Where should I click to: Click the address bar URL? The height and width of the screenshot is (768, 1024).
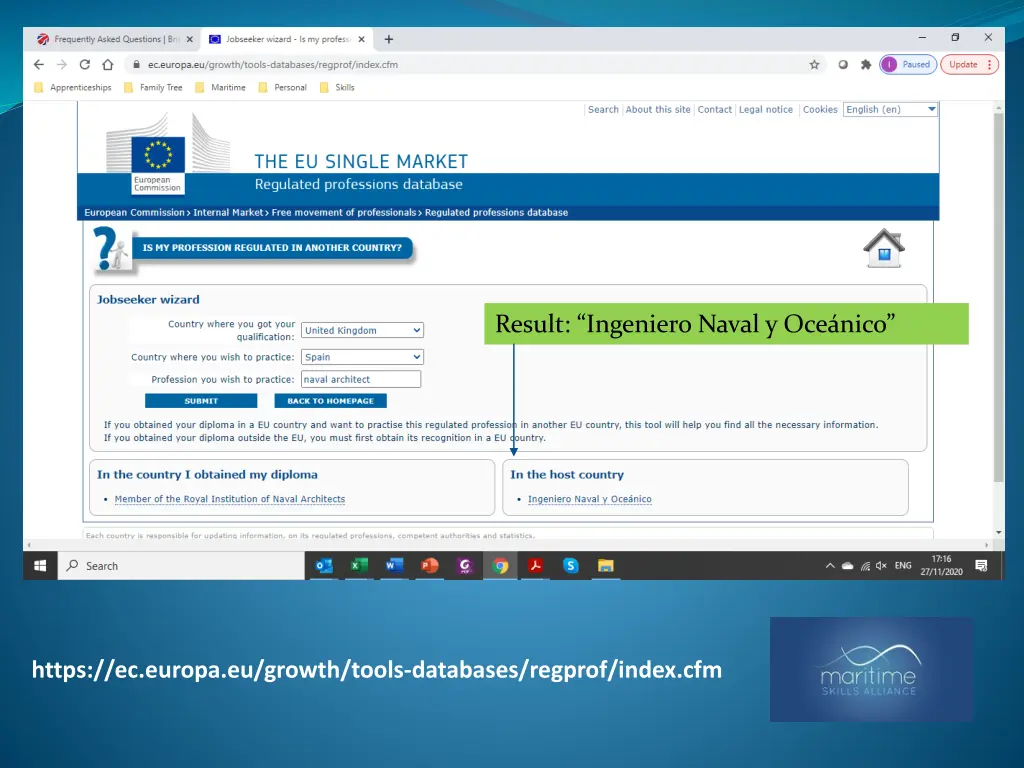coord(272,65)
